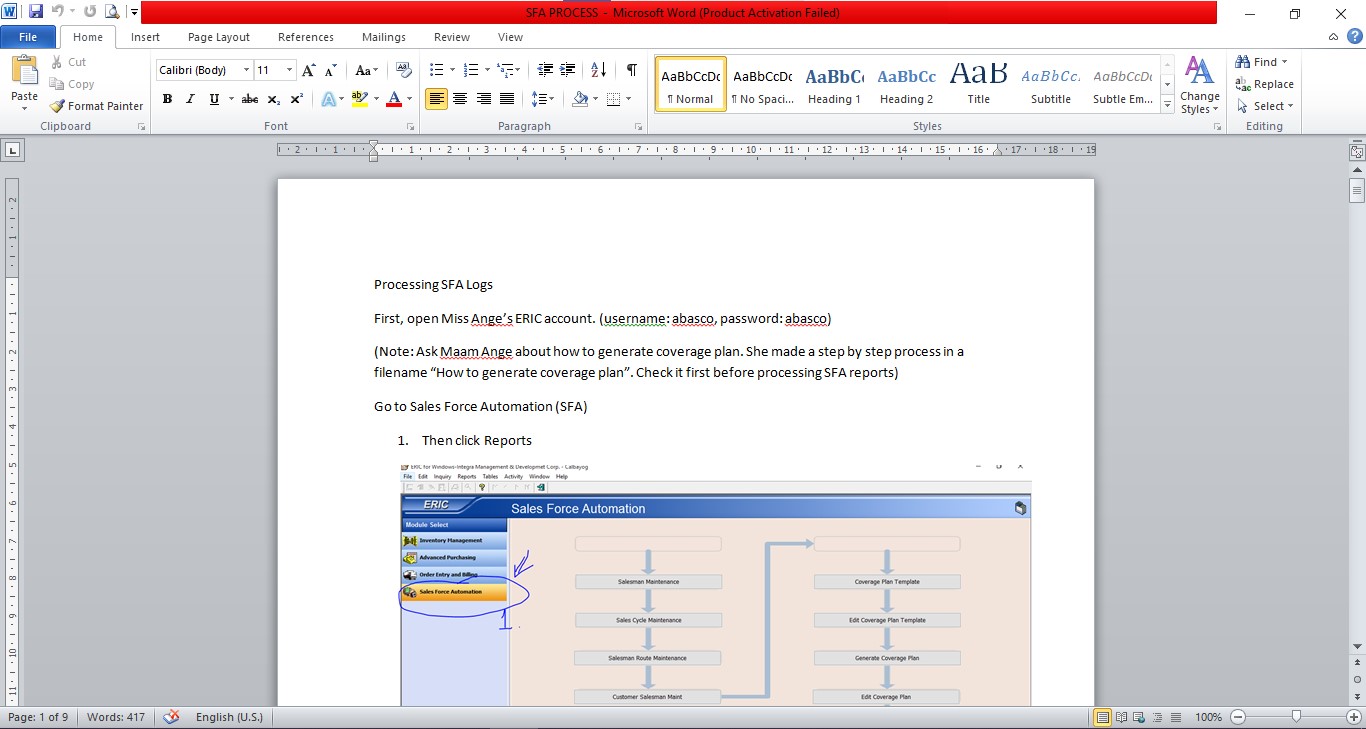Click the Change Styles button
This screenshot has height=729, width=1366.
point(1199,86)
